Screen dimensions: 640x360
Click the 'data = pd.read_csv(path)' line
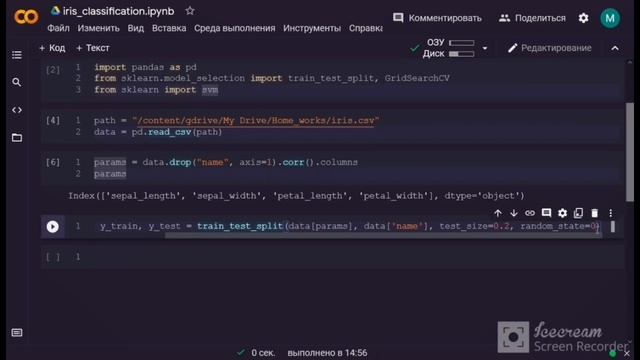click(x=158, y=132)
